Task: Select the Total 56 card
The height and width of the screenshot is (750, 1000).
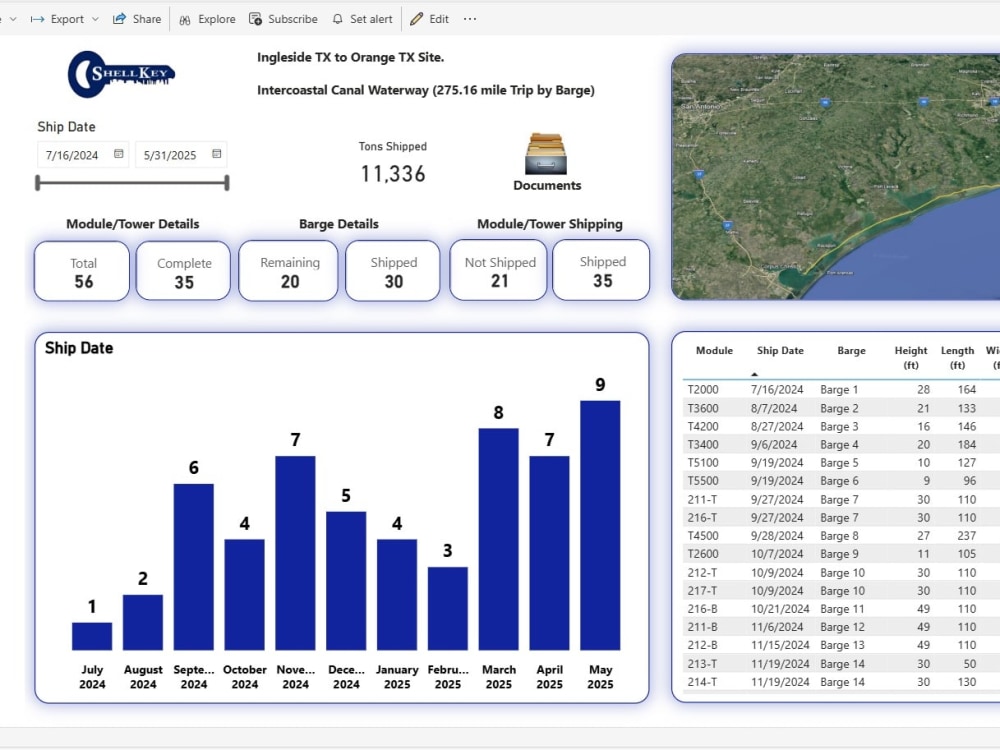Action: (82, 271)
